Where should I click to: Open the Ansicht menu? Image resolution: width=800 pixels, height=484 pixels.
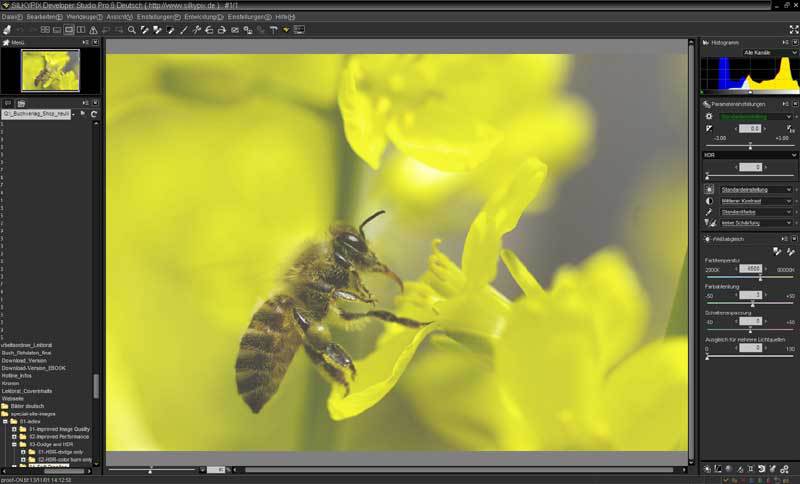click(x=119, y=17)
